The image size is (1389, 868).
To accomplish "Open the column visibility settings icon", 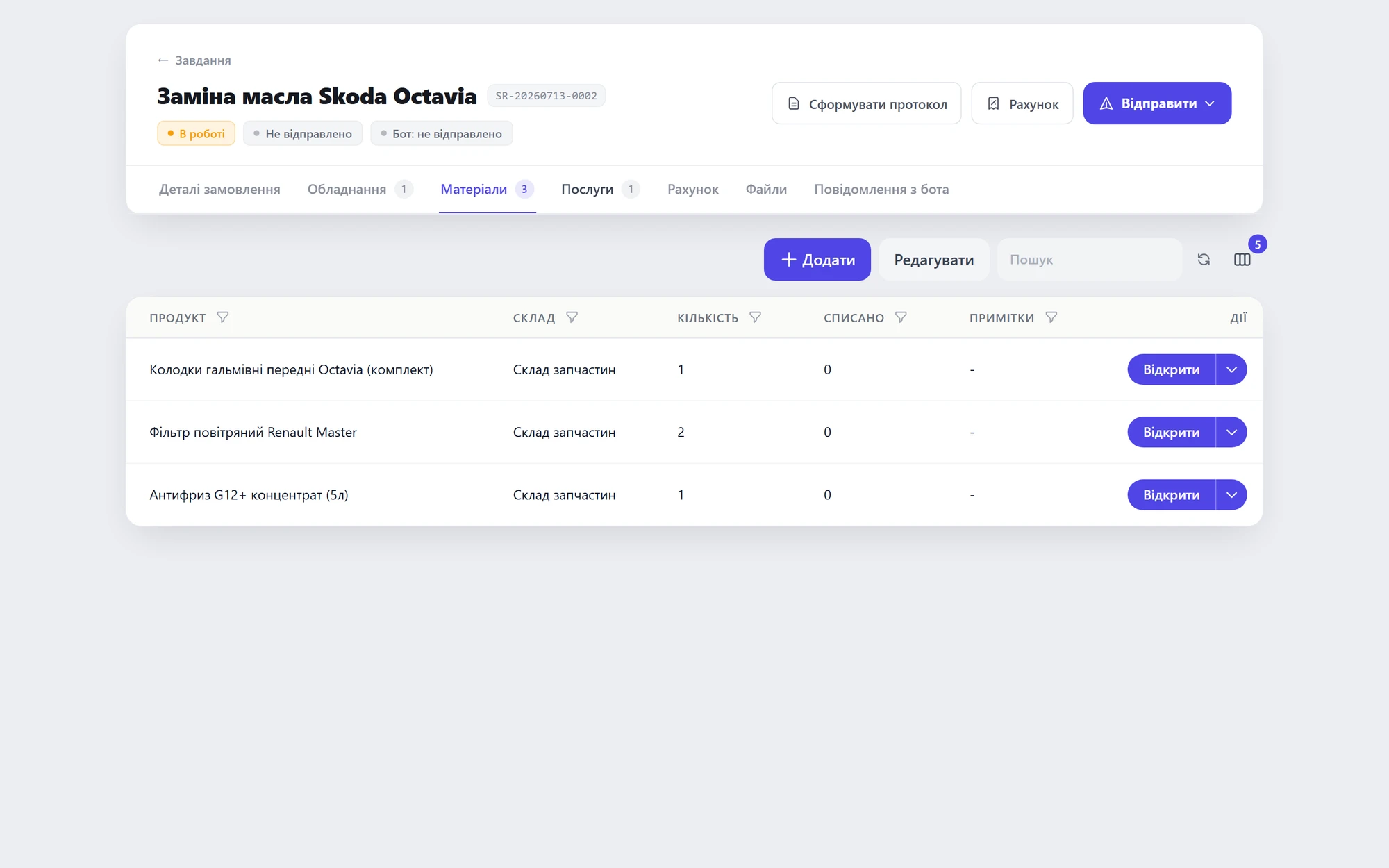I will 1242,260.
